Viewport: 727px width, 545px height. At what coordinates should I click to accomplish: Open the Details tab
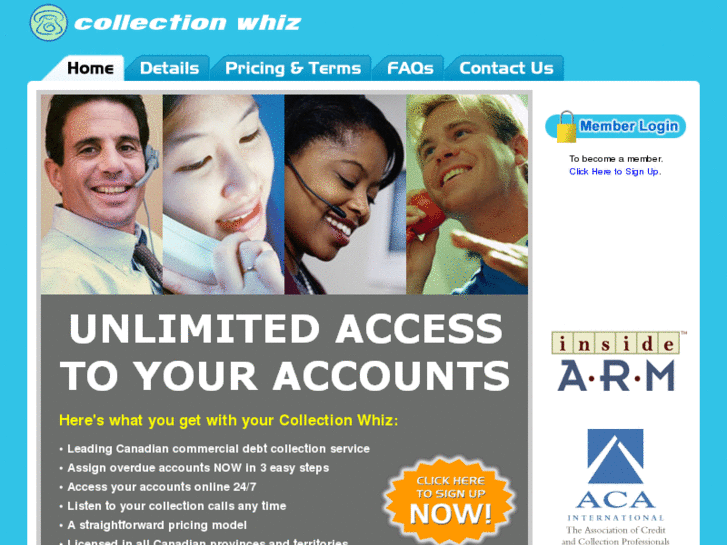coord(169,68)
